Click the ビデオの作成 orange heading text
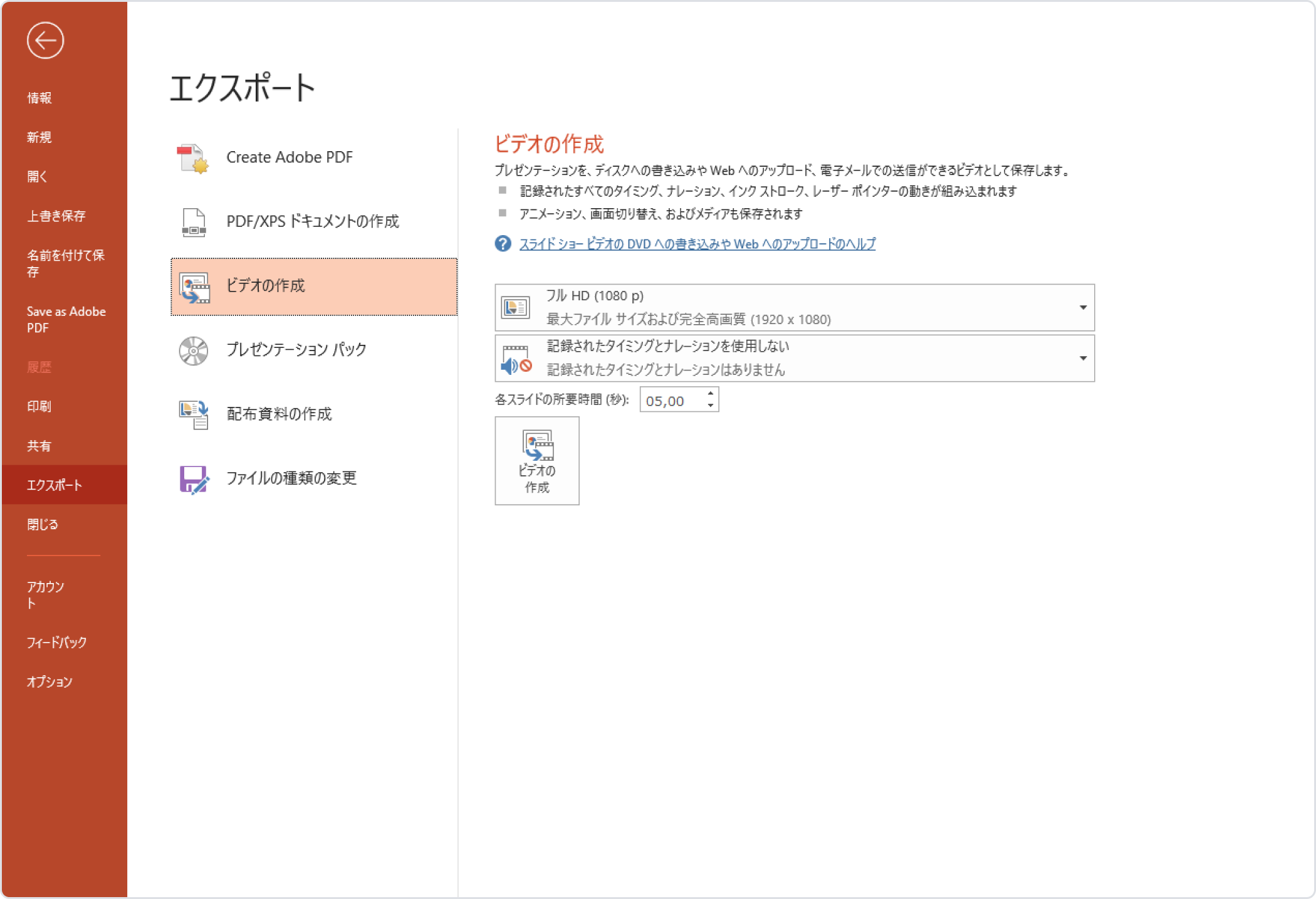The width and height of the screenshot is (1316, 899). pos(549,144)
